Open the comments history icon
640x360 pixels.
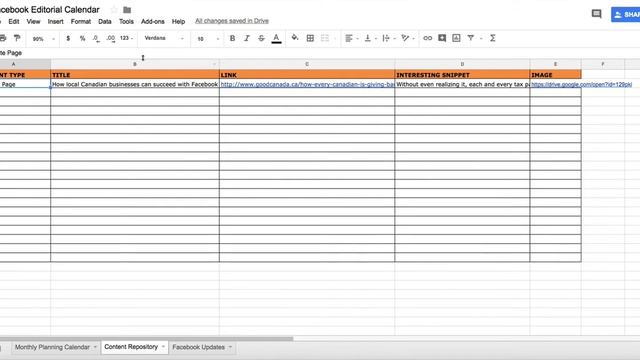coord(596,14)
